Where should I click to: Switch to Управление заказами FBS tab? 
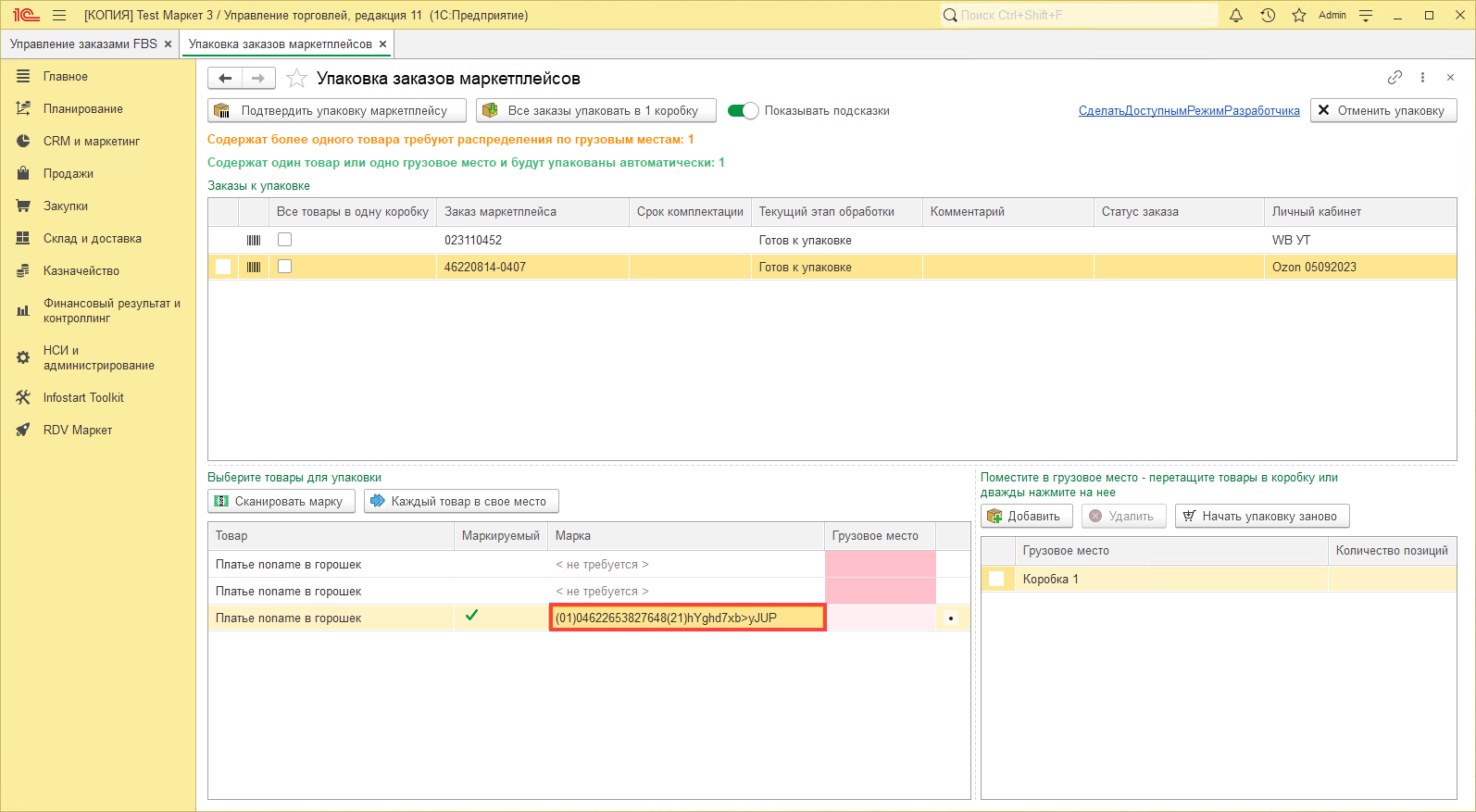[x=83, y=44]
